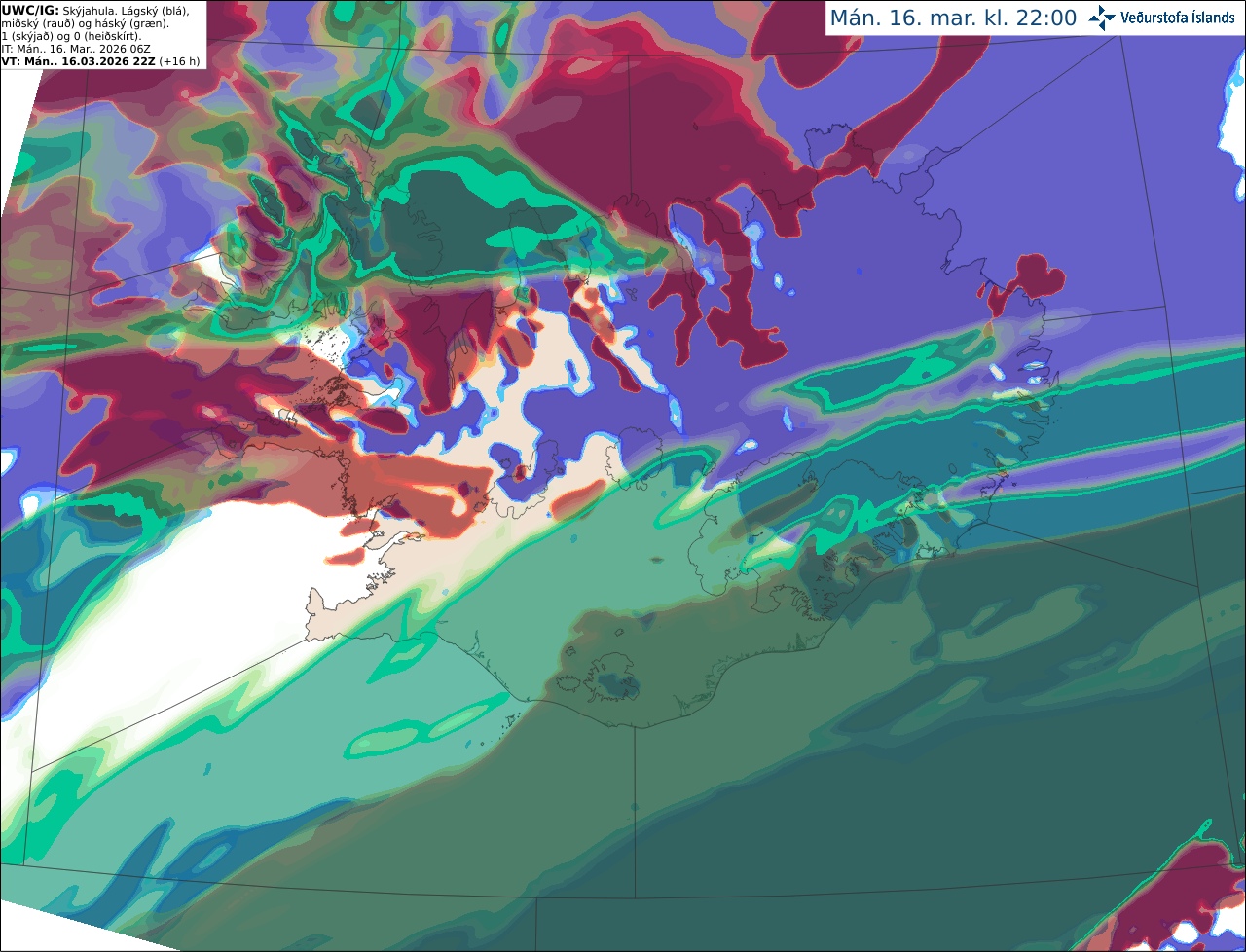Click the Veðurstofa Íslands logo icon

1102,18
